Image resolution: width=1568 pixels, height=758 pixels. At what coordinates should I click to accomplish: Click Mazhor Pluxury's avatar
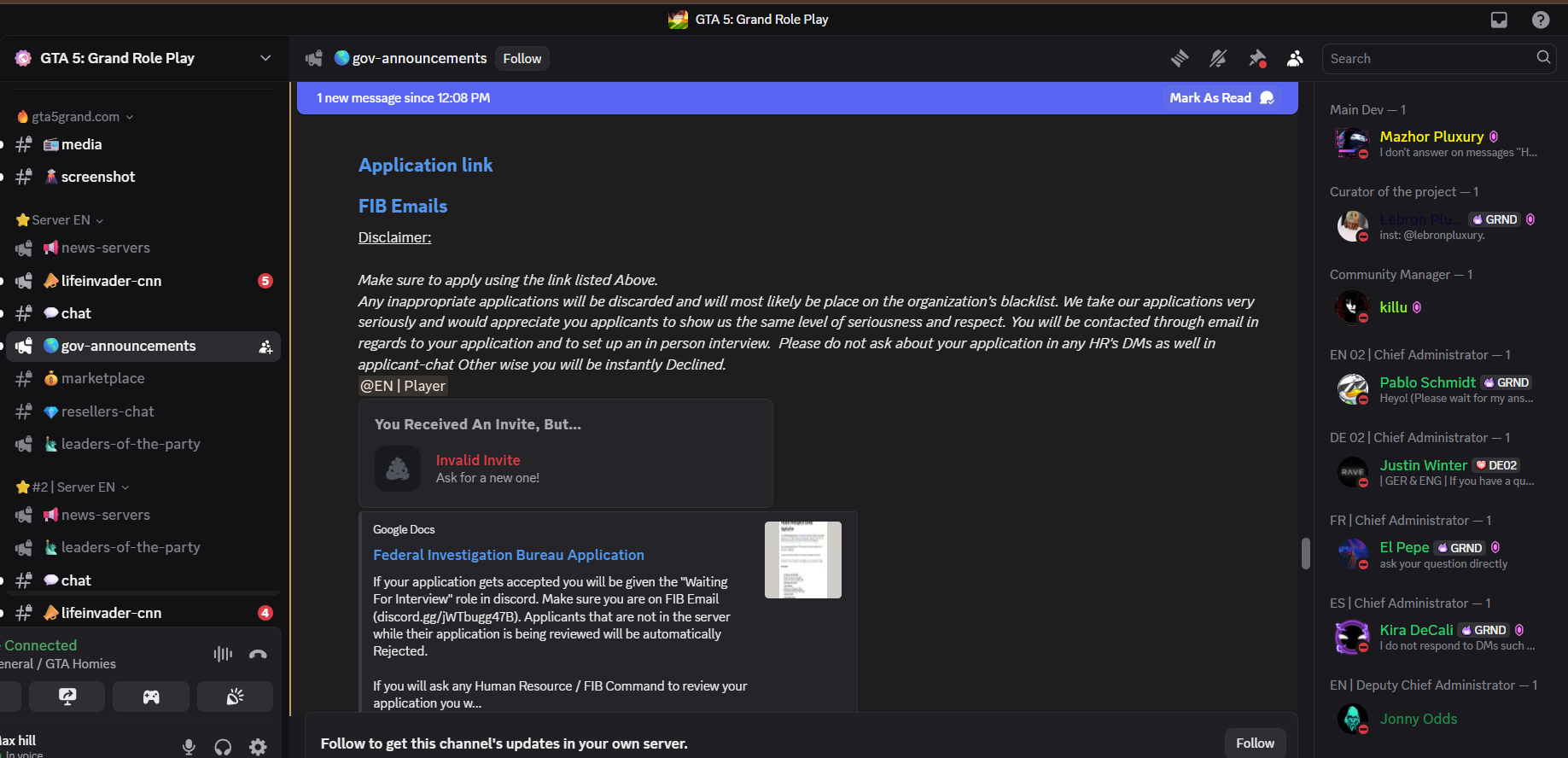1352,143
